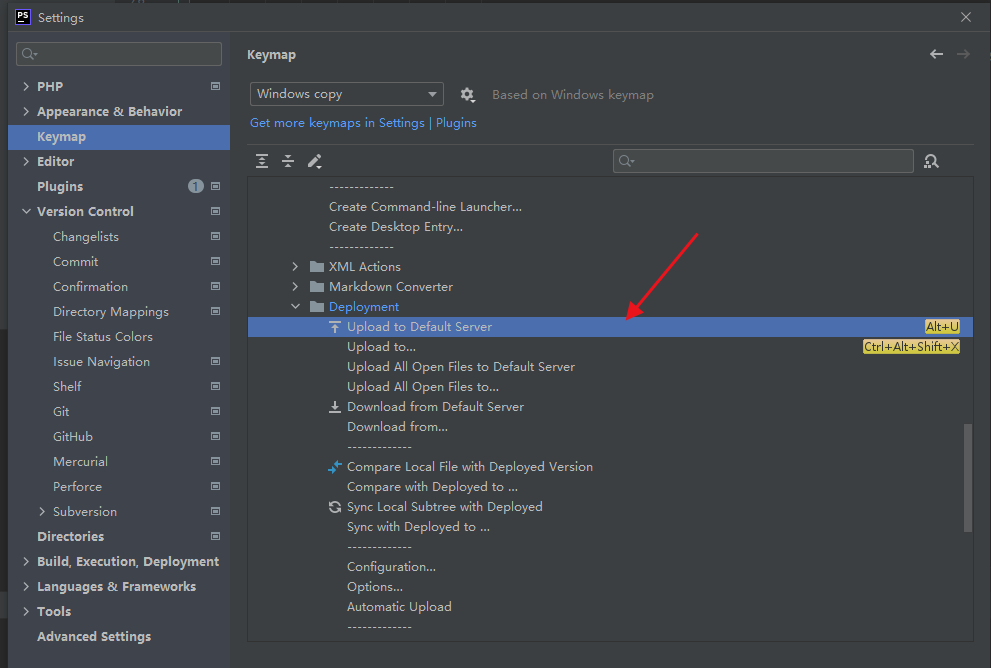The height and width of the screenshot is (668, 991).
Task: Select the Options... action
Action: [375, 587]
